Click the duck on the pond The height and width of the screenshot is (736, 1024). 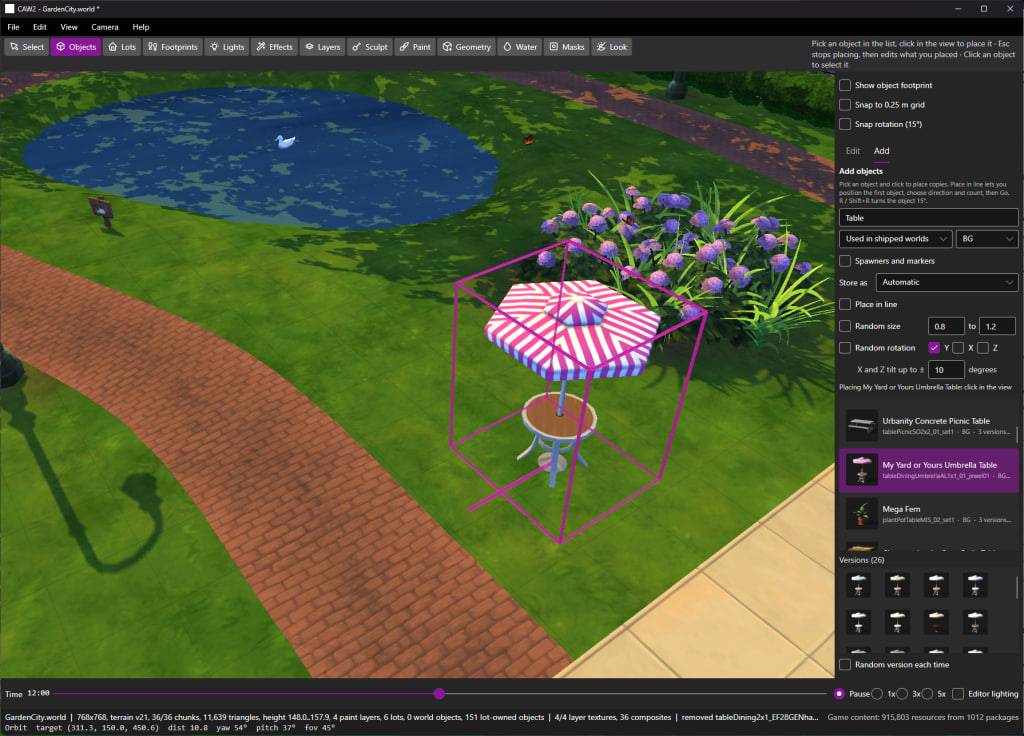tap(285, 140)
